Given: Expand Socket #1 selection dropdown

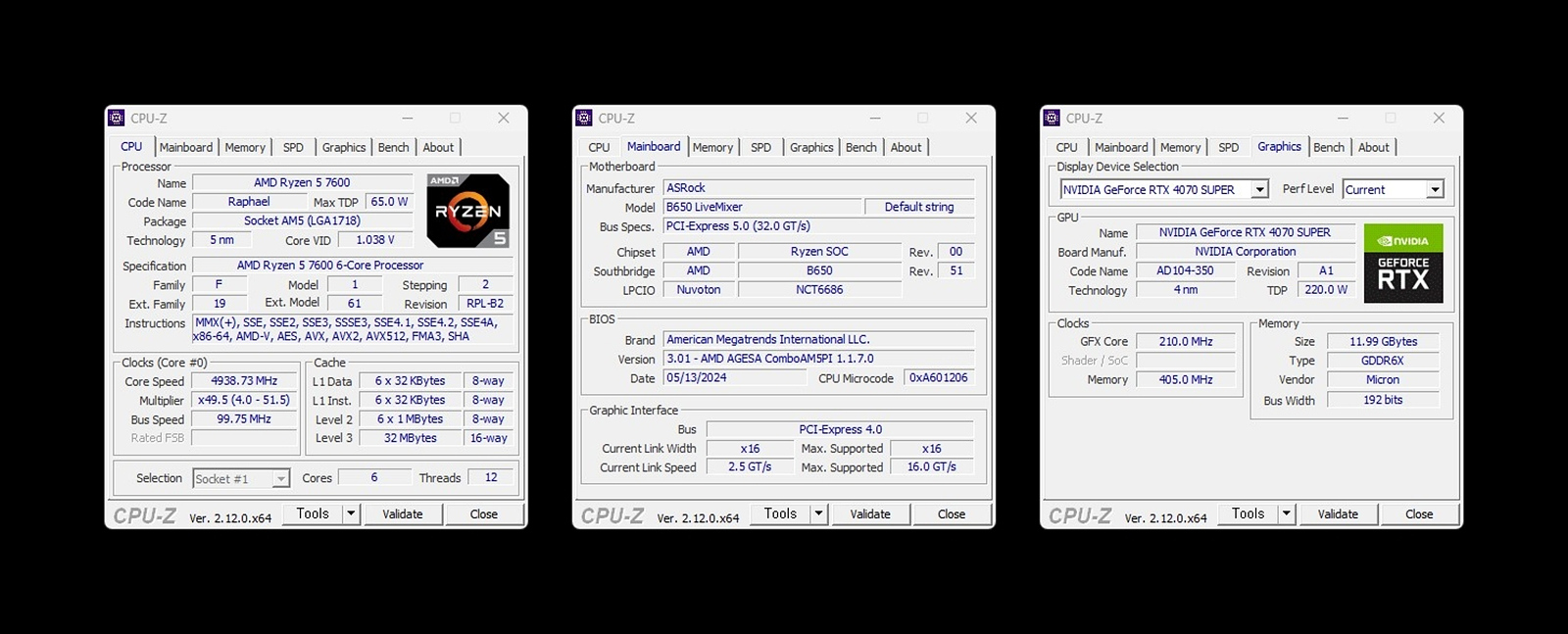Looking at the screenshot, I should [281, 478].
